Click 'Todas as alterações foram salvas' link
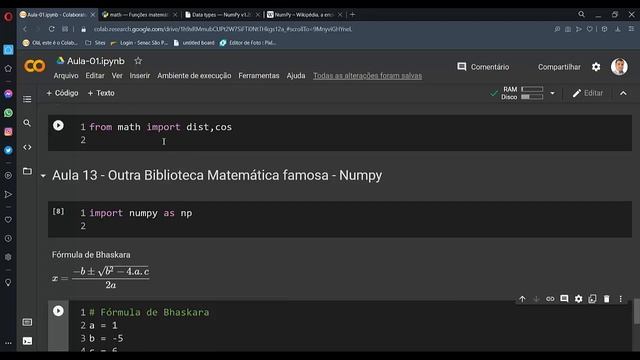Screen dimensions: 640x360 pos(368,76)
